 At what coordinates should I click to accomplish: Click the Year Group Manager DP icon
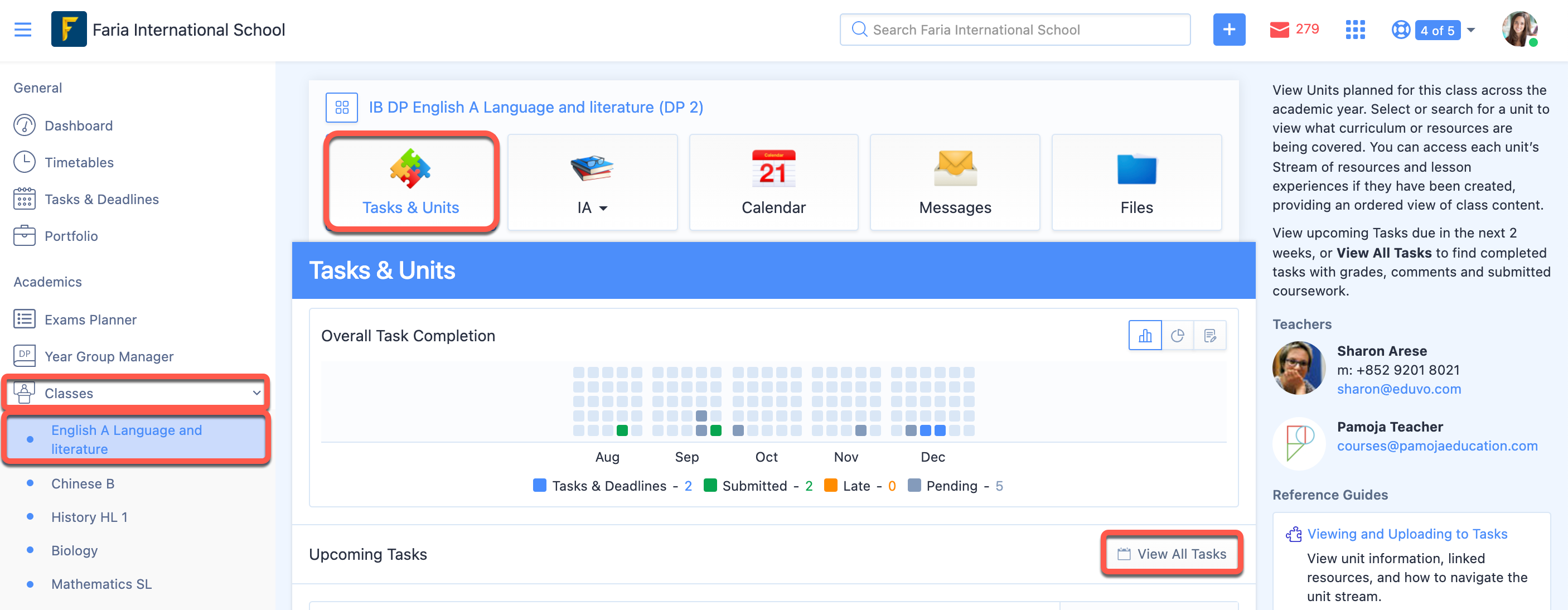click(25, 356)
